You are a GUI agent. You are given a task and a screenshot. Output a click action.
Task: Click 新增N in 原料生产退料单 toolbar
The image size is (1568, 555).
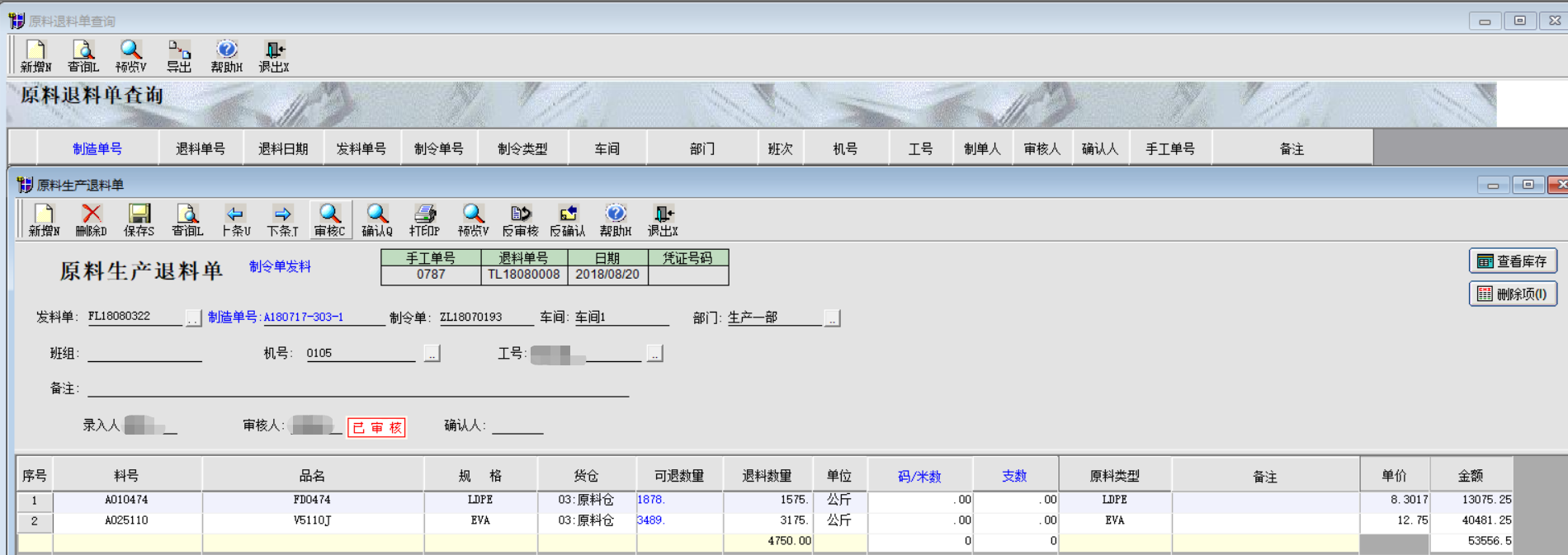coord(44,220)
